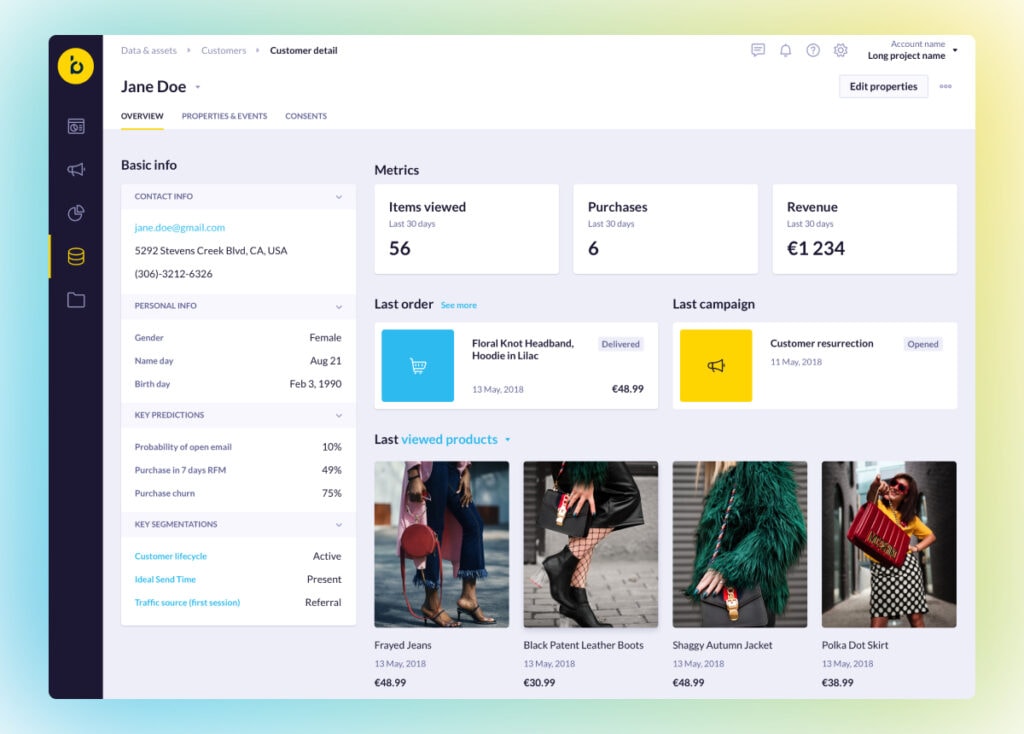The height and width of the screenshot is (734, 1024).
Task: Open the Customer lifecycle link
Action: pos(170,556)
